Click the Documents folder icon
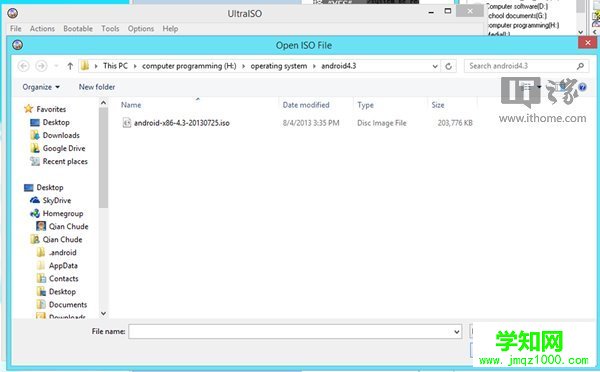Viewport: 600px width, 372px height. (x=41, y=304)
